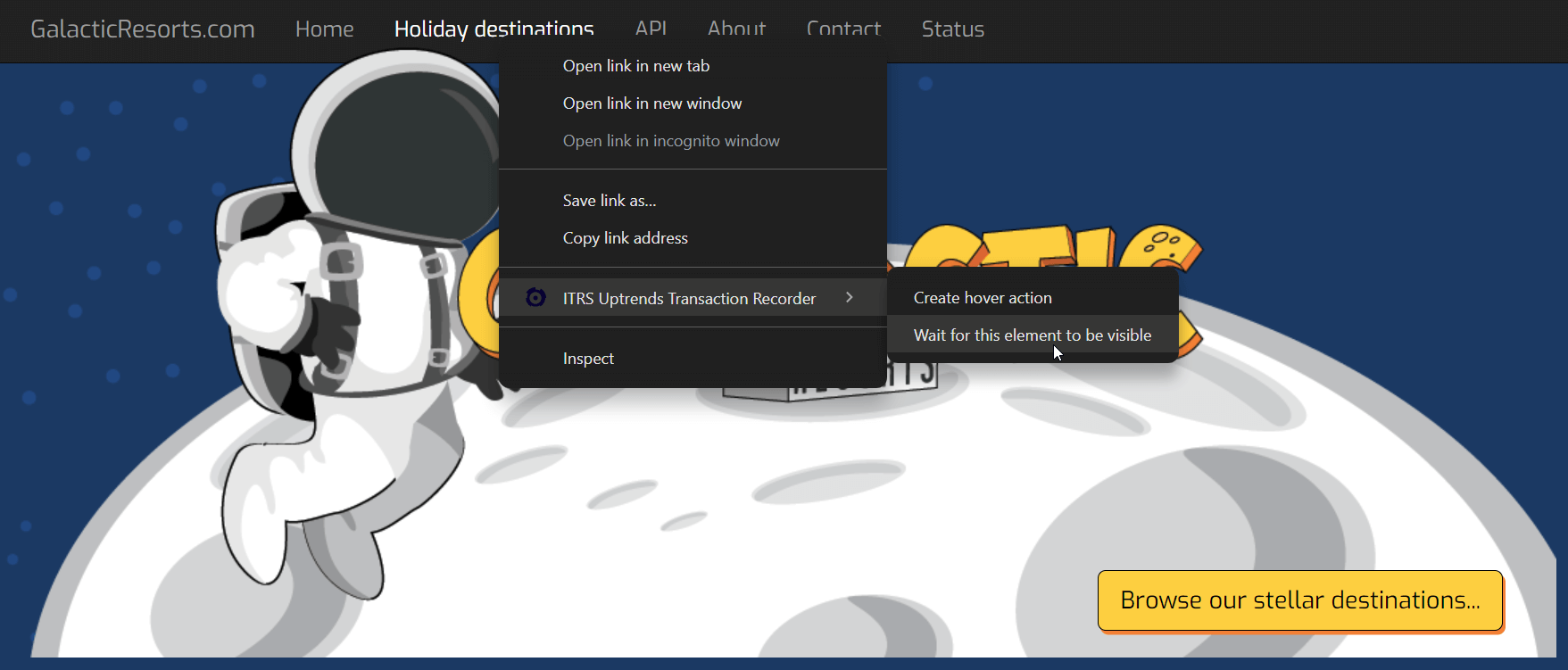Pick 'Open link in incognito window'

(x=670, y=141)
